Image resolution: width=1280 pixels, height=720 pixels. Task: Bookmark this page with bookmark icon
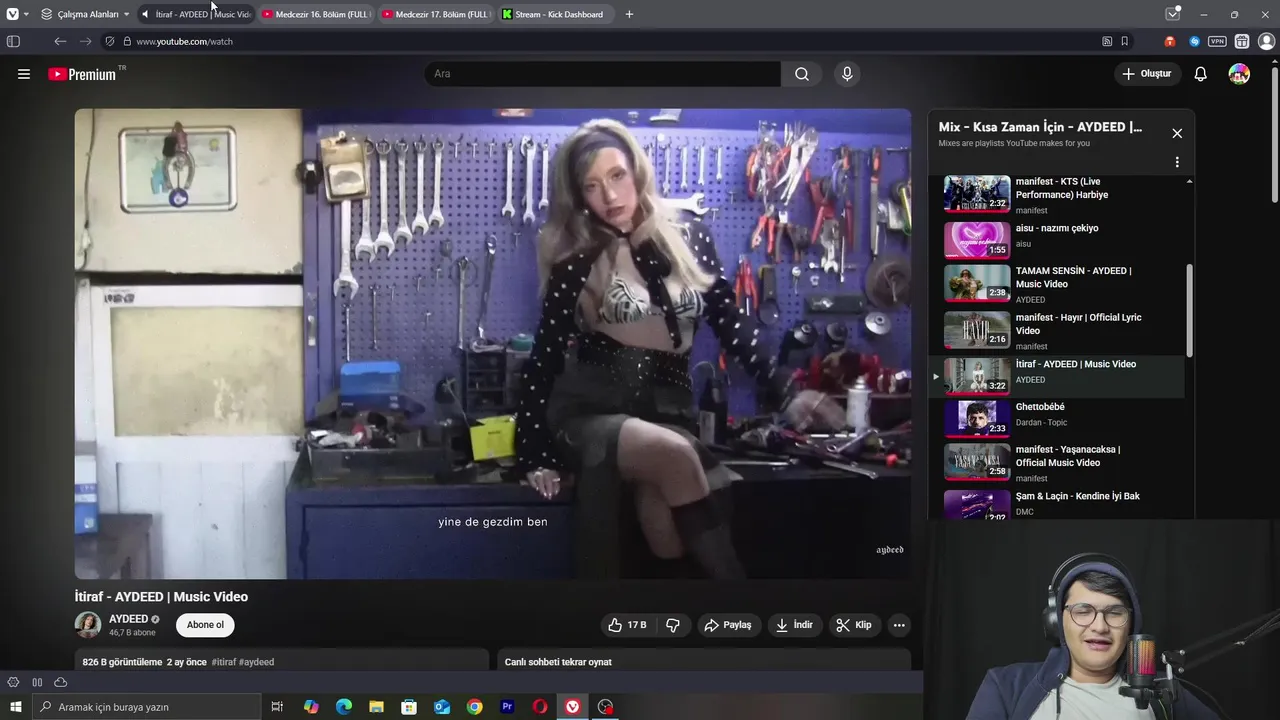click(1125, 41)
